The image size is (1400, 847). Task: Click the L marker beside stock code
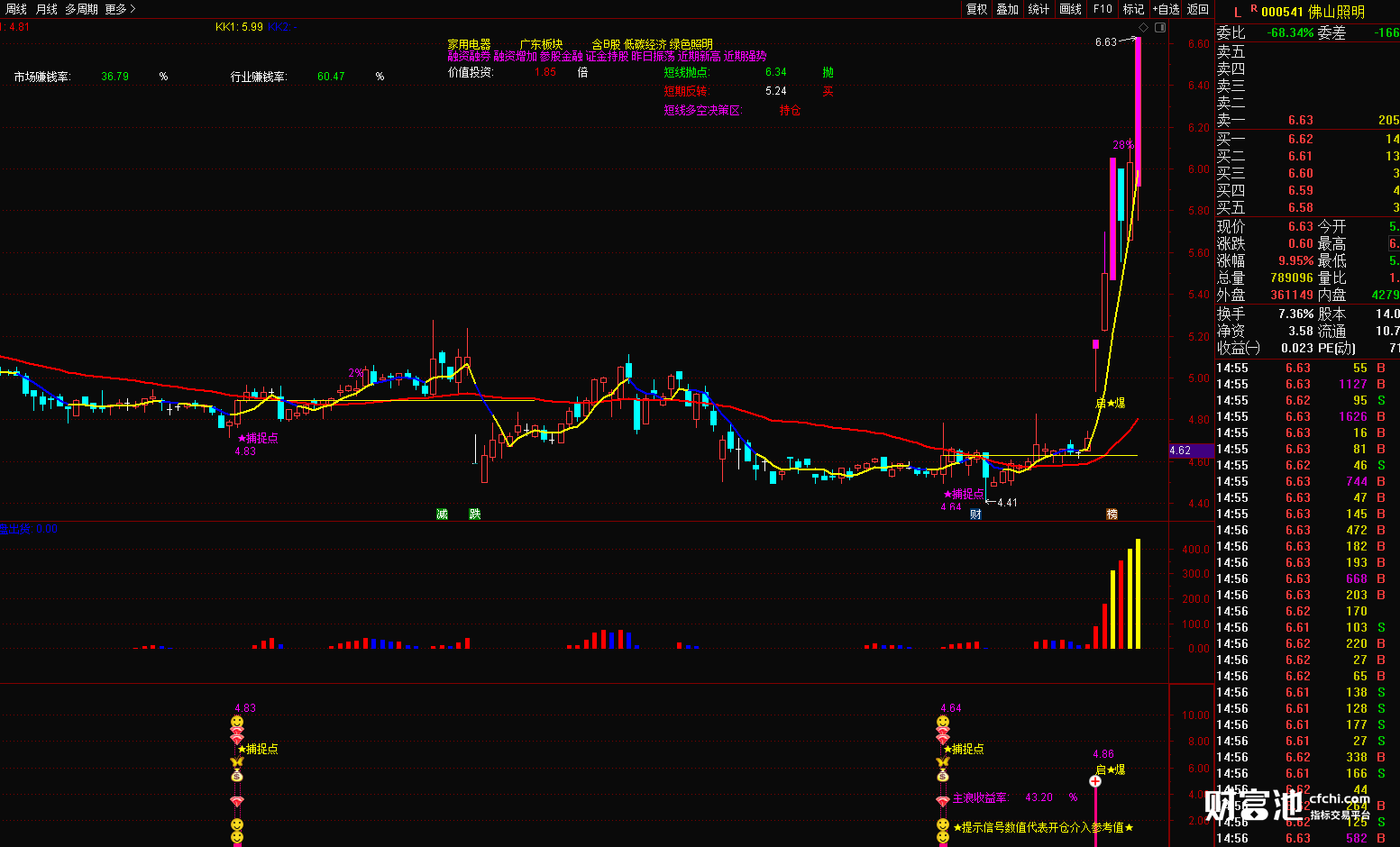pyautogui.click(x=1238, y=12)
